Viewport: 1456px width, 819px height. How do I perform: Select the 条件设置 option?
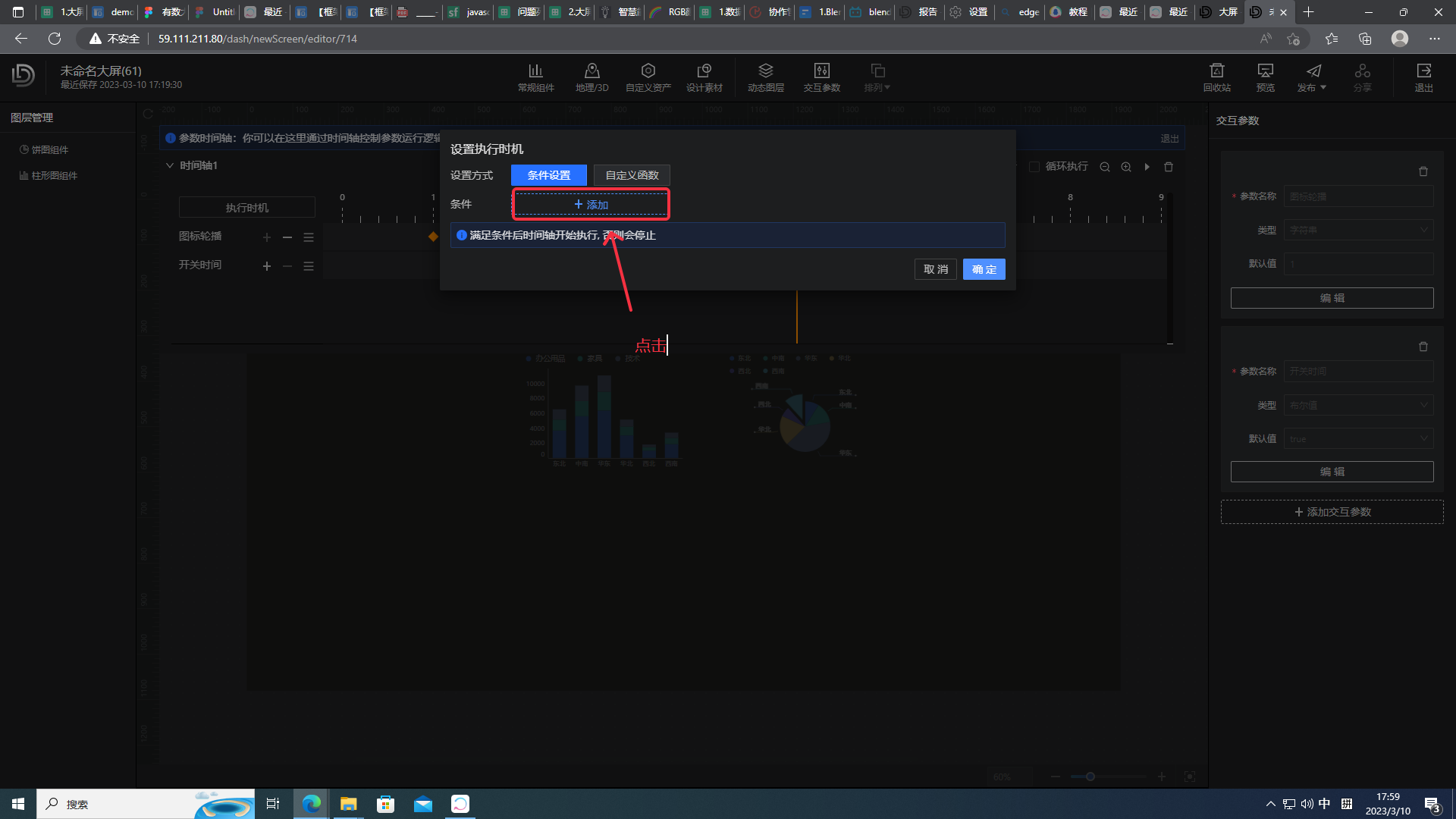[x=549, y=175]
